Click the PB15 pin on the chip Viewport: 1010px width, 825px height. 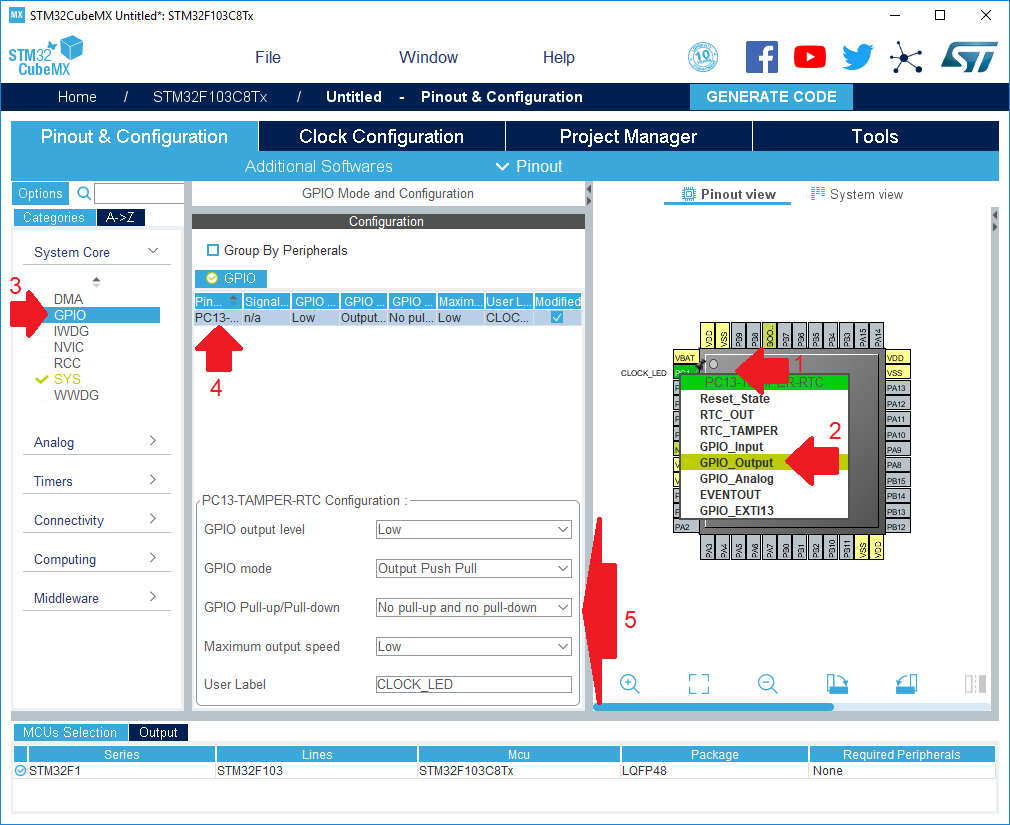(897, 480)
